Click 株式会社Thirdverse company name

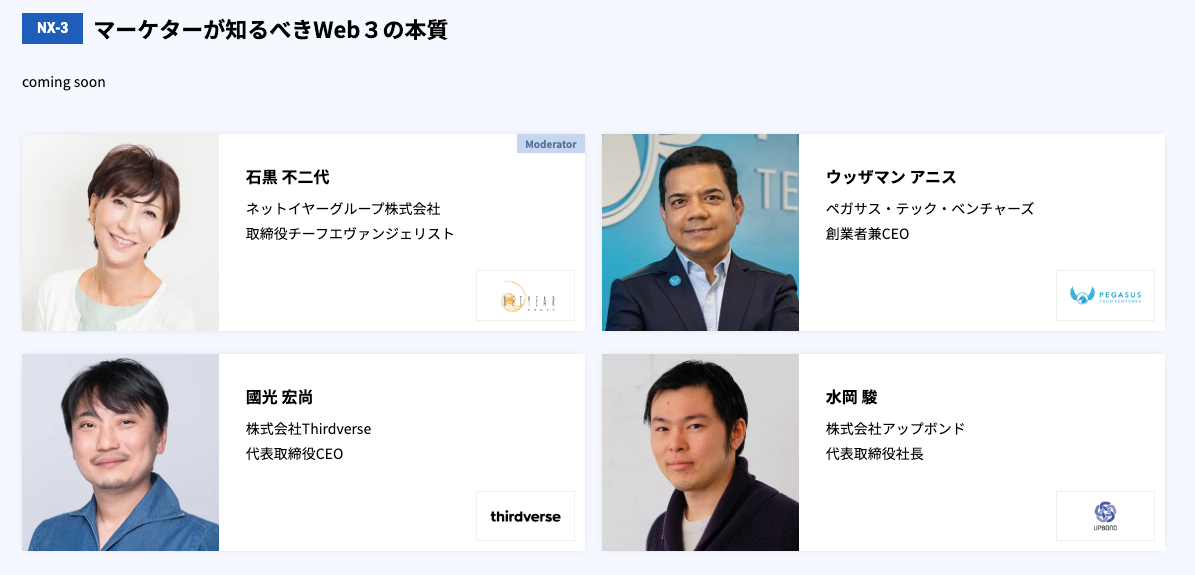308,429
